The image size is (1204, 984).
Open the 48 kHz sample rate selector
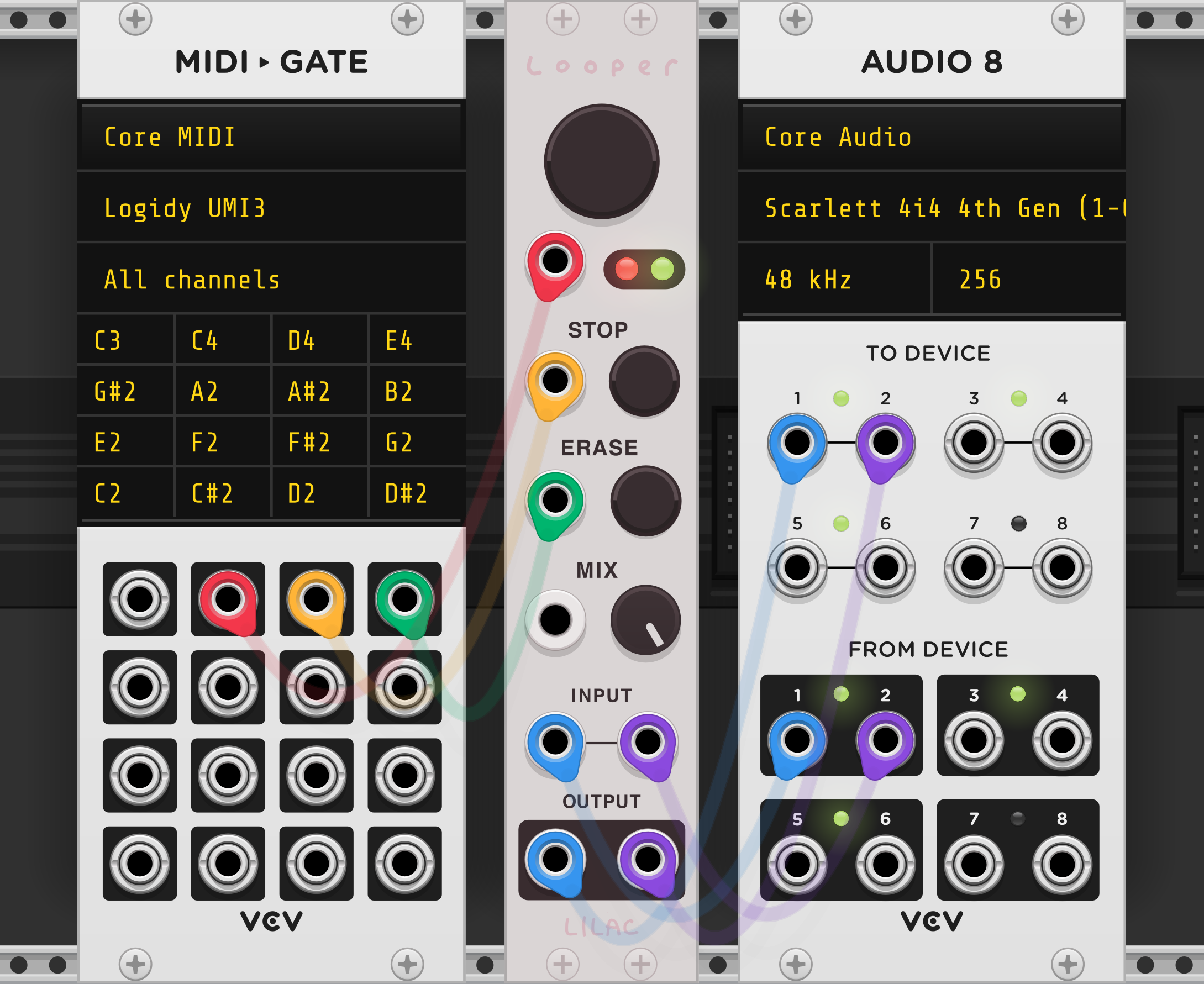[x=834, y=280]
